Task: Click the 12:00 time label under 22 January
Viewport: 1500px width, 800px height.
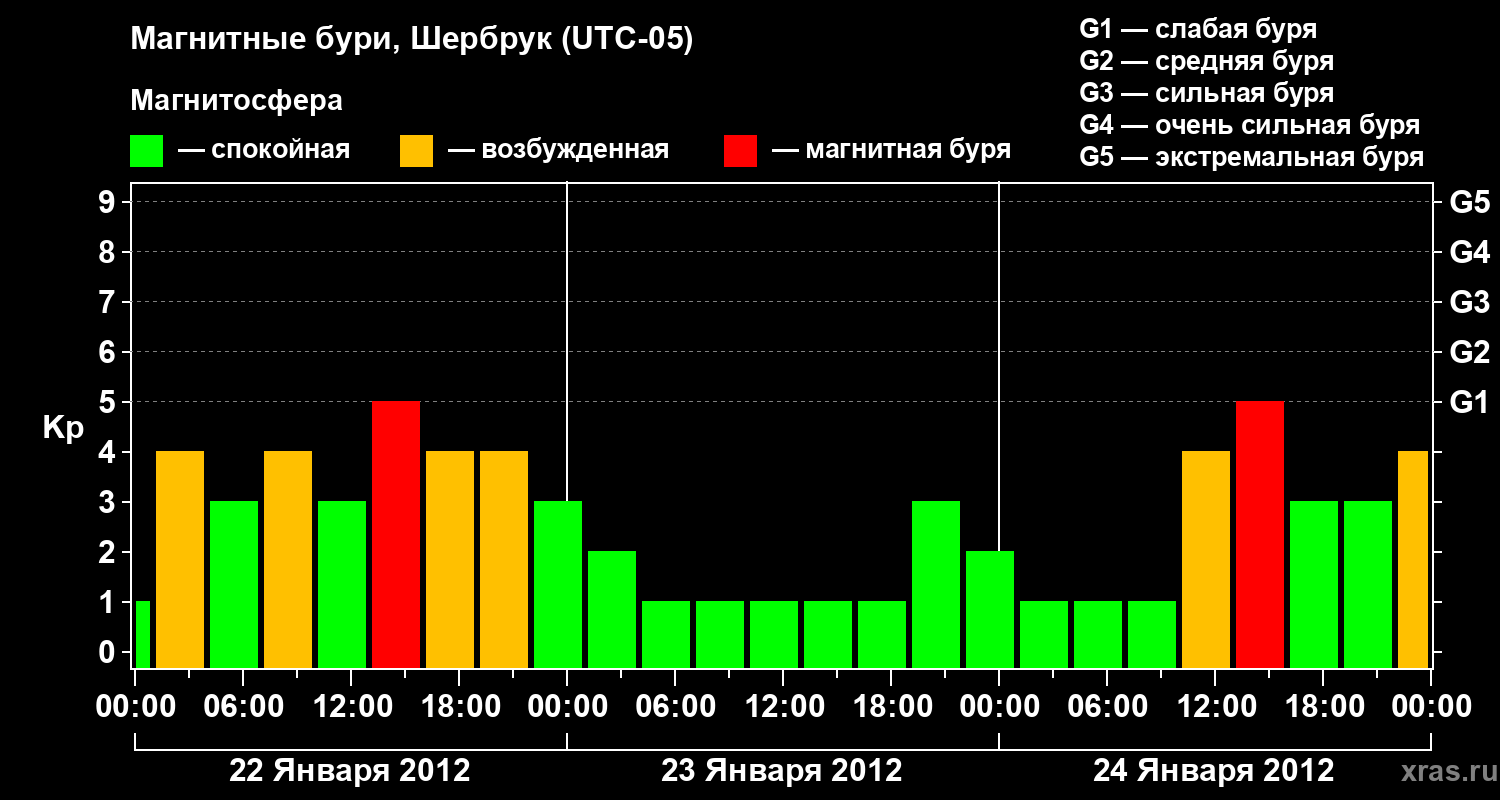Action: tap(351, 707)
